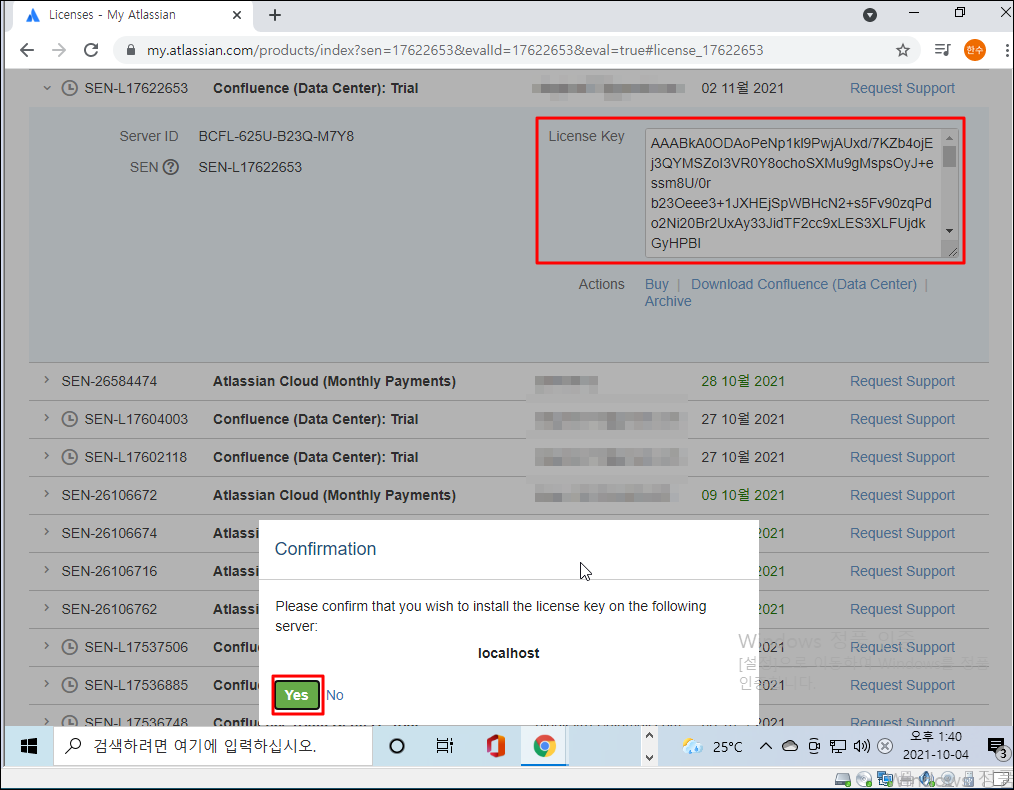This screenshot has width=1014, height=790.
Task: Click trial clock icon beside SEN-L17604003
Action: click(x=69, y=419)
